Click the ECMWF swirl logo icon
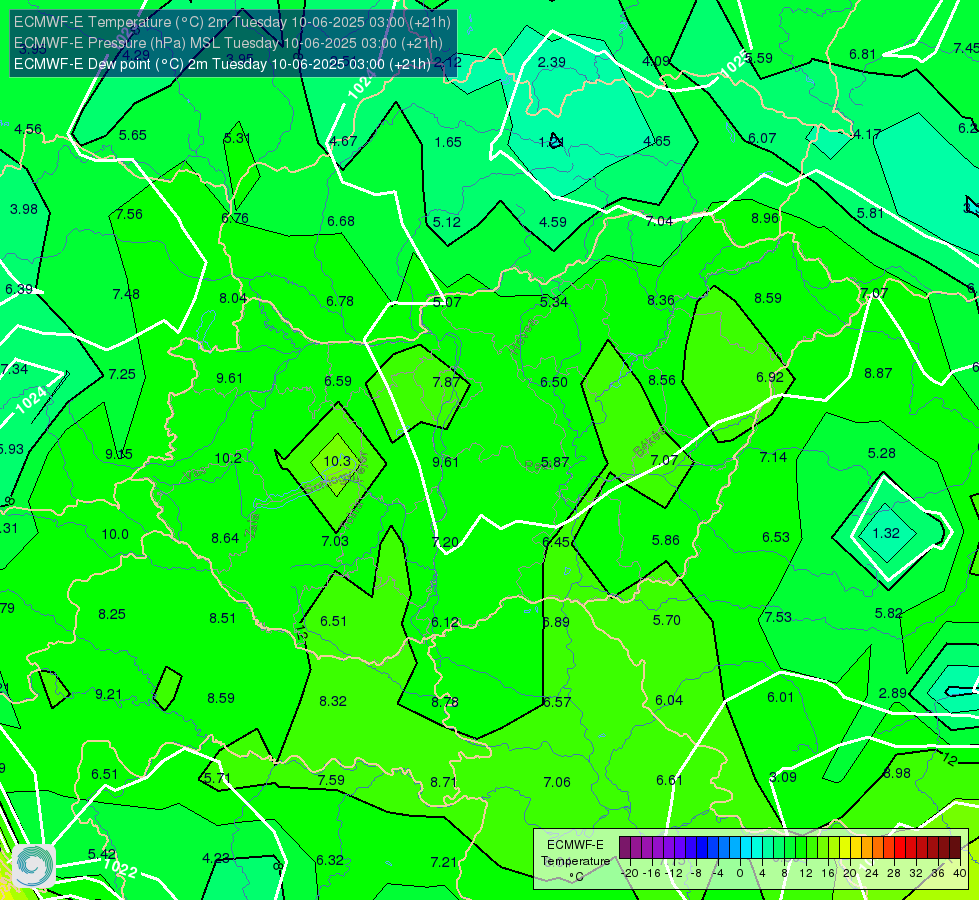The height and width of the screenshot is (900, 979). point(34,866)
